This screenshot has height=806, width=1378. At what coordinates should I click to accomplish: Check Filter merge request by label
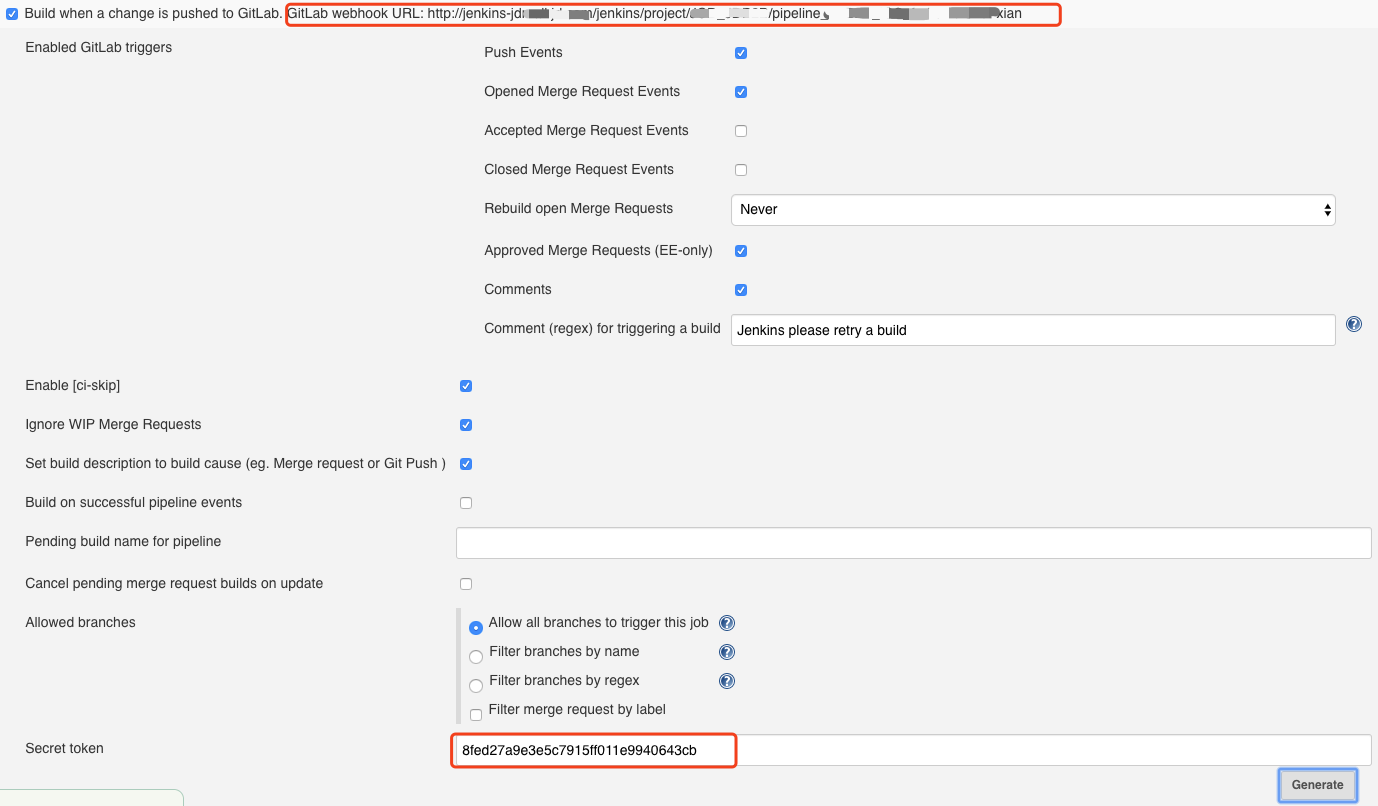pyautogui.click(x=476, y=714)
